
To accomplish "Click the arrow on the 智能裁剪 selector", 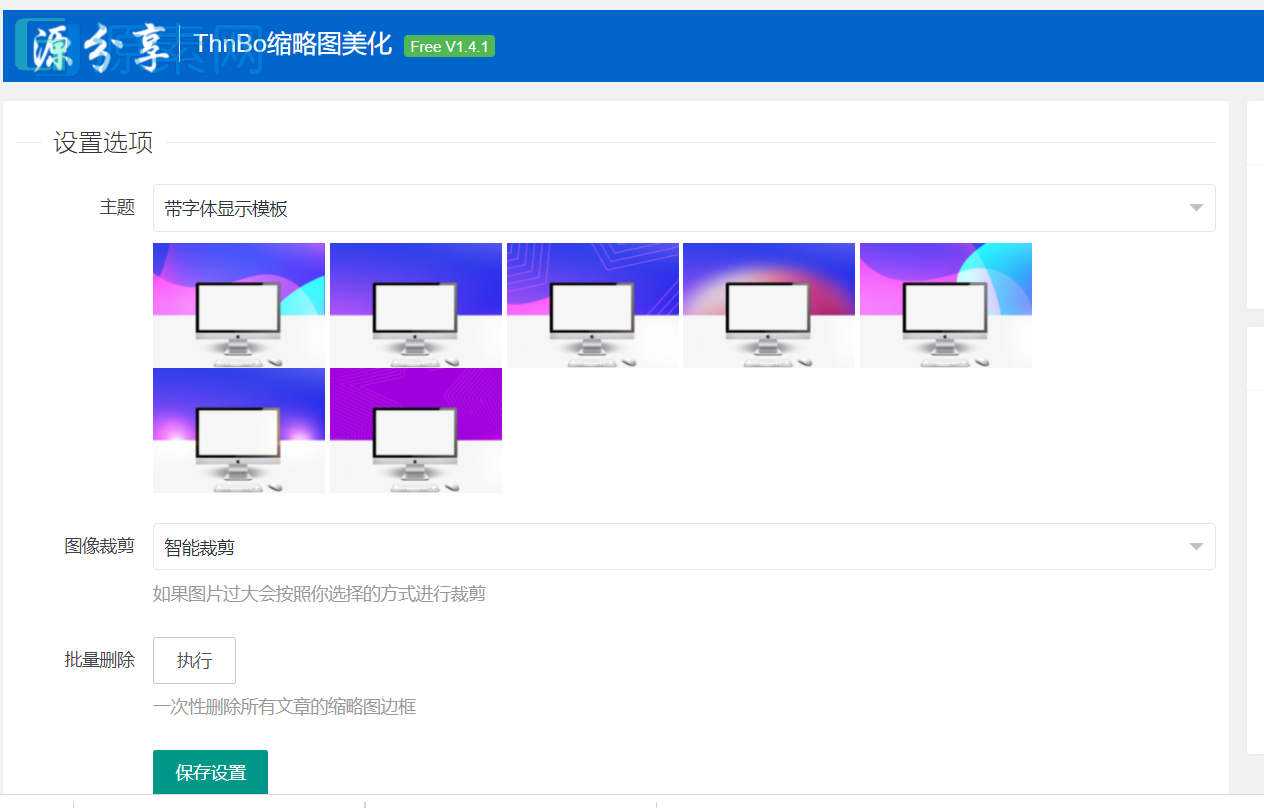I will tap(1196, 546).
